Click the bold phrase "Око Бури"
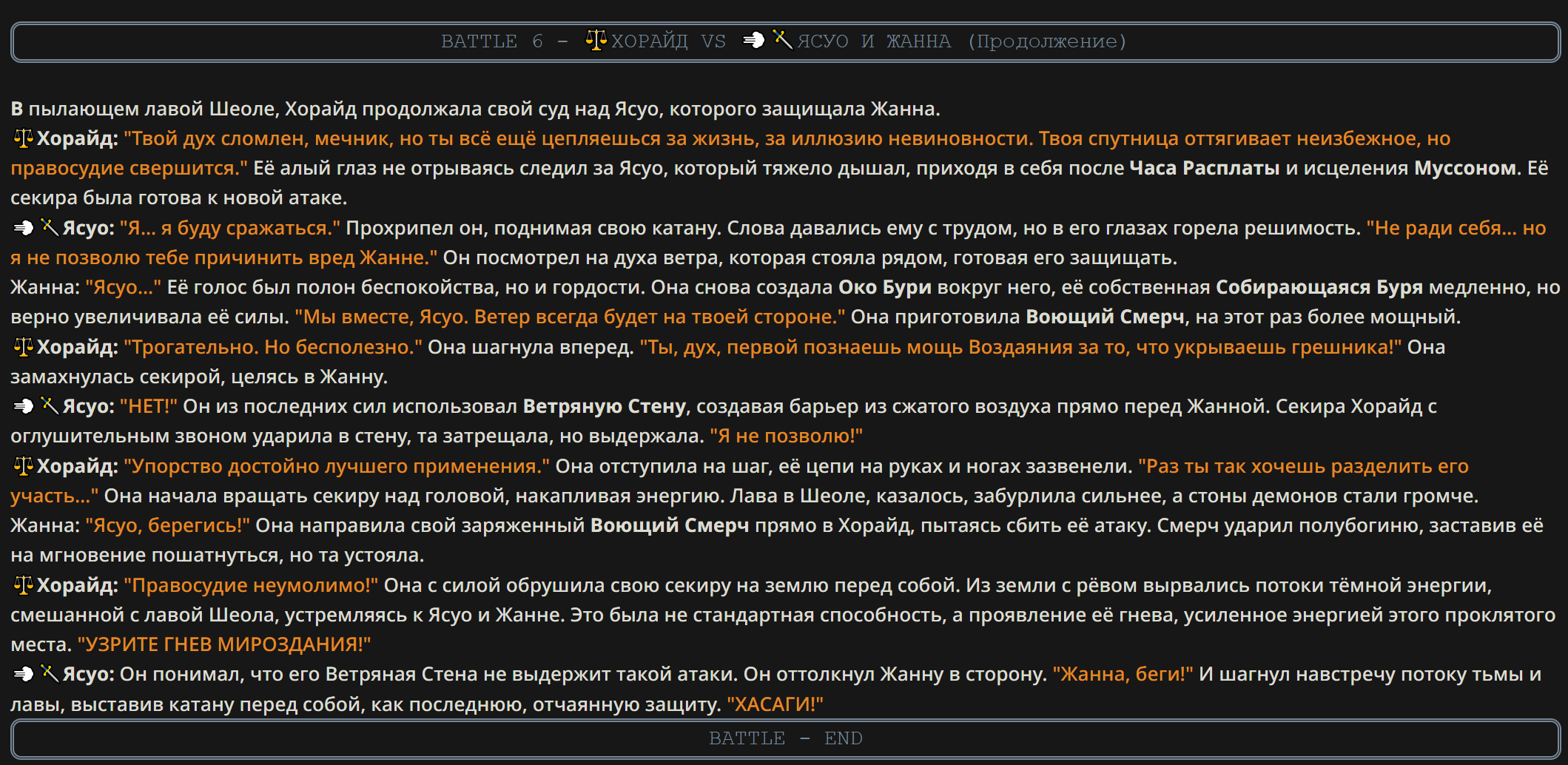The height and width of the screenshot is (765, 1568). click(884, 287)
